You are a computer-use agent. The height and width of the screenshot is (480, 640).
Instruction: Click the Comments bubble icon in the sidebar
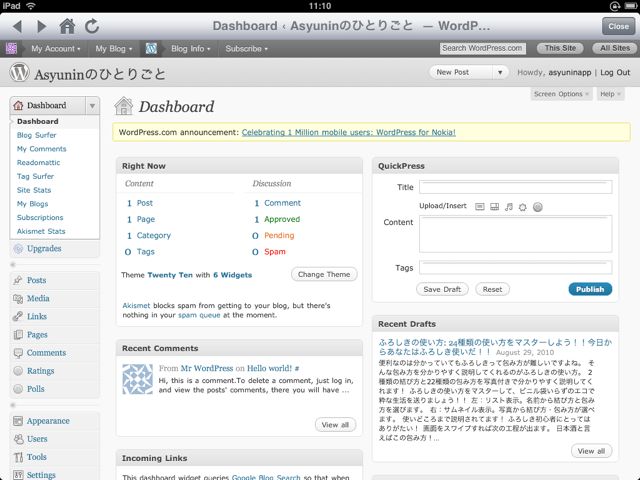(18, 353)
